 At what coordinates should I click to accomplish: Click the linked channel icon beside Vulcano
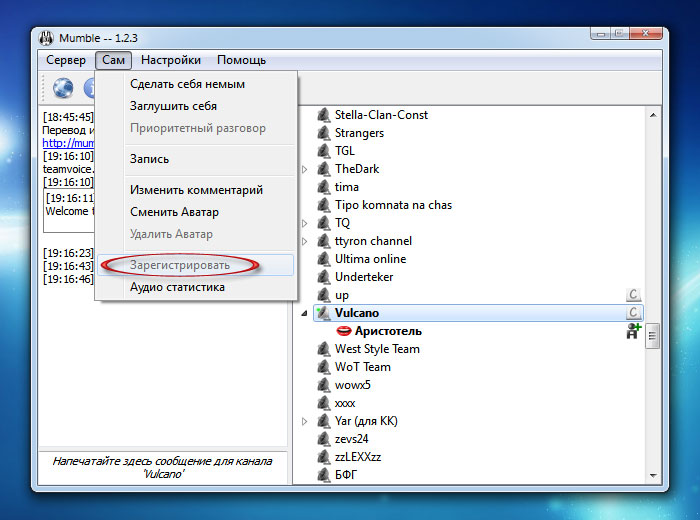coord(324,313)
